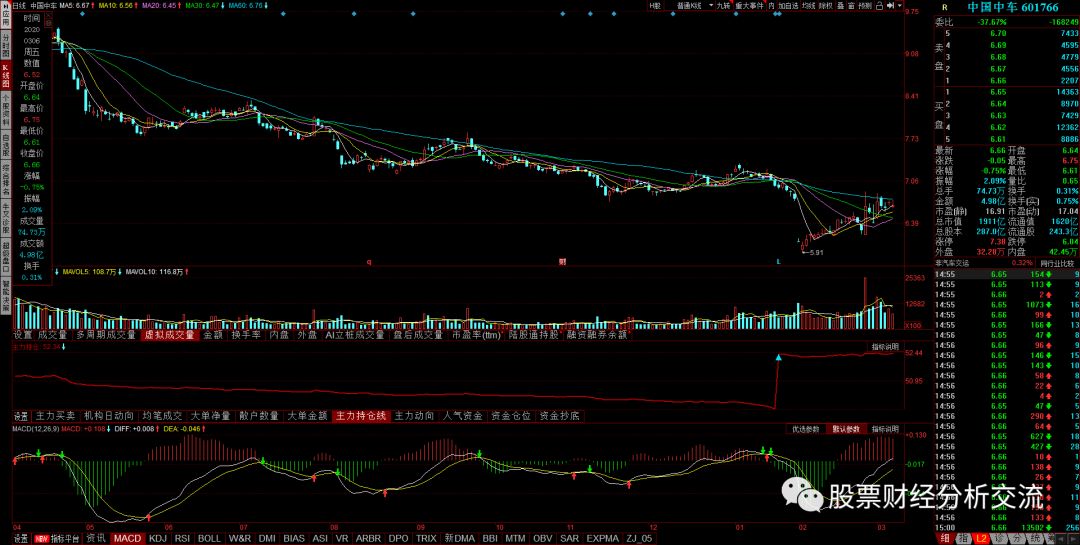Click the 同行业比较 link

coord(1059,263)
